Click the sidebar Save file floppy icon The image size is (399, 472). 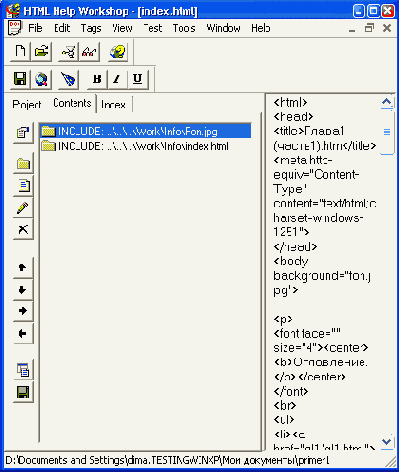(23, 392)
